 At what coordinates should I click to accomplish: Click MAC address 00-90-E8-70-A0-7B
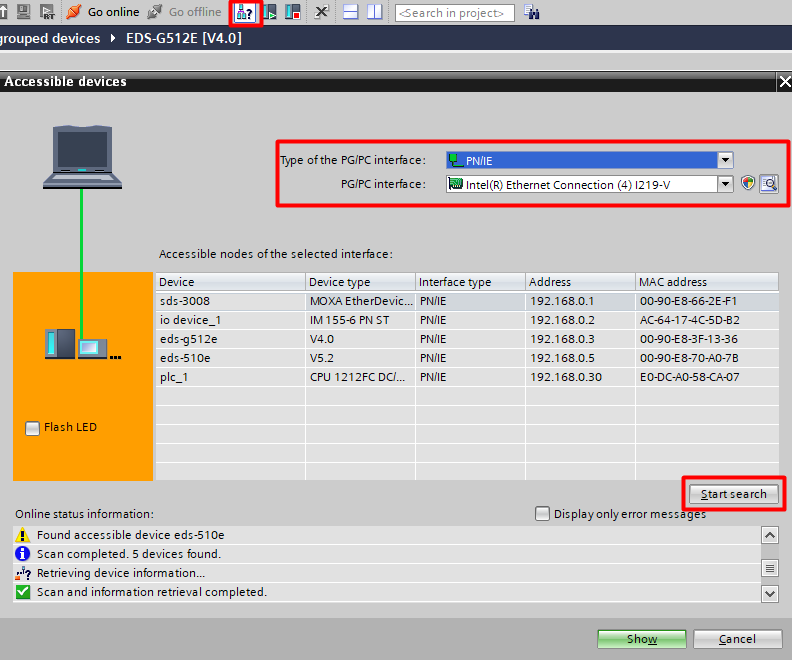pos(707,358)
